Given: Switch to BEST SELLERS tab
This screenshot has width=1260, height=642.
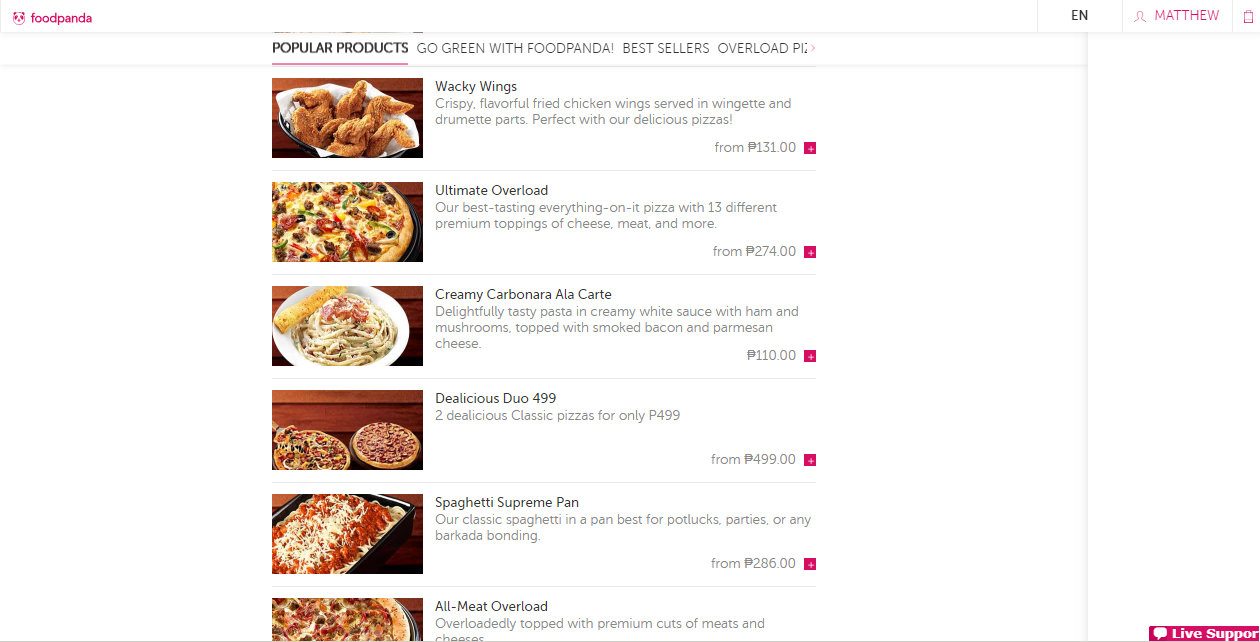Looking at the screenshot, I should [x=666, y=48].
